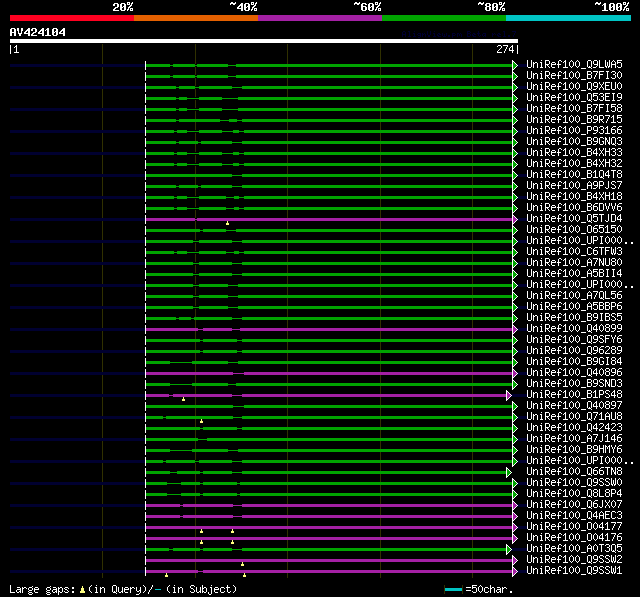The image size is (640, 597).
Task: Click the UniRef100_B1Q4T8 label
Action: (574, 175)
